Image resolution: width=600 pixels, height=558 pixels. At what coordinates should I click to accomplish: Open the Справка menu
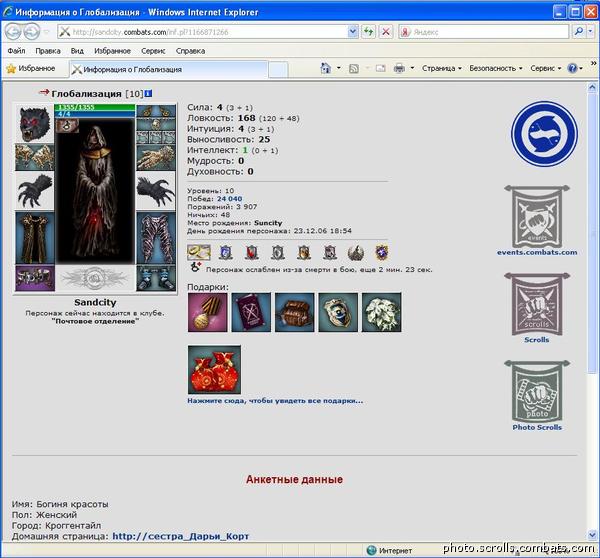[190, 50]
